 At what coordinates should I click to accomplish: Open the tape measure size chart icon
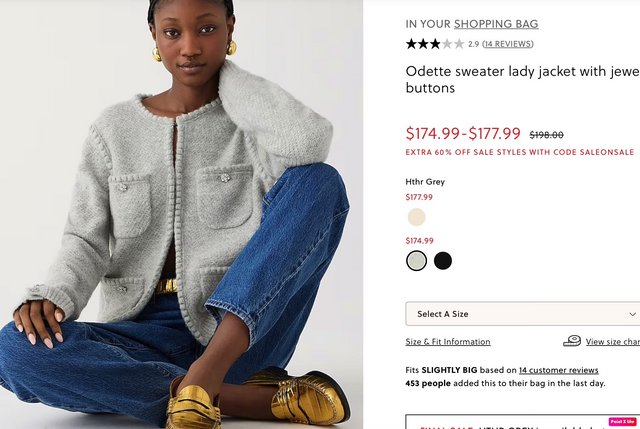[572, 341]
